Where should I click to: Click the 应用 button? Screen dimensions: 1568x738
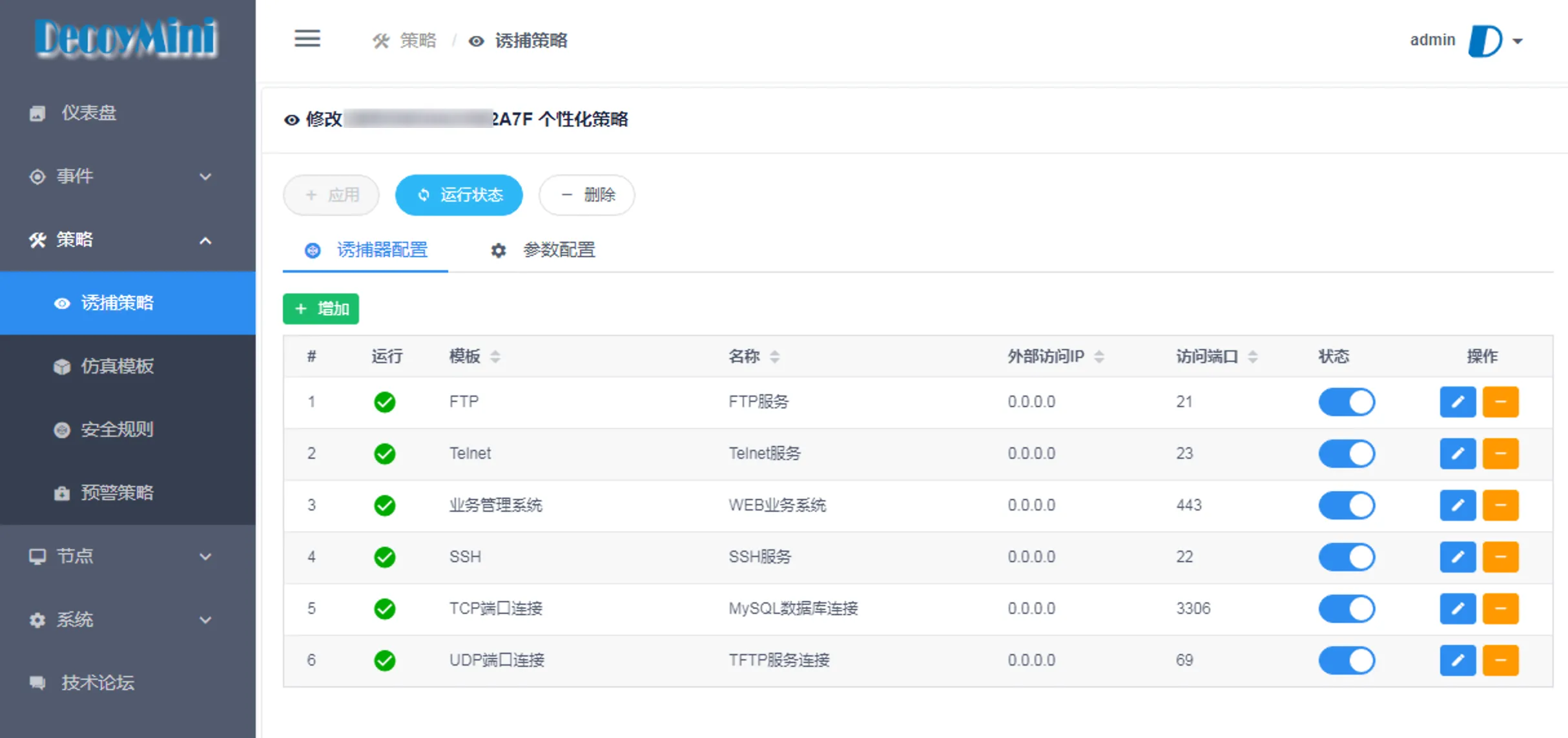click(331, 195)
